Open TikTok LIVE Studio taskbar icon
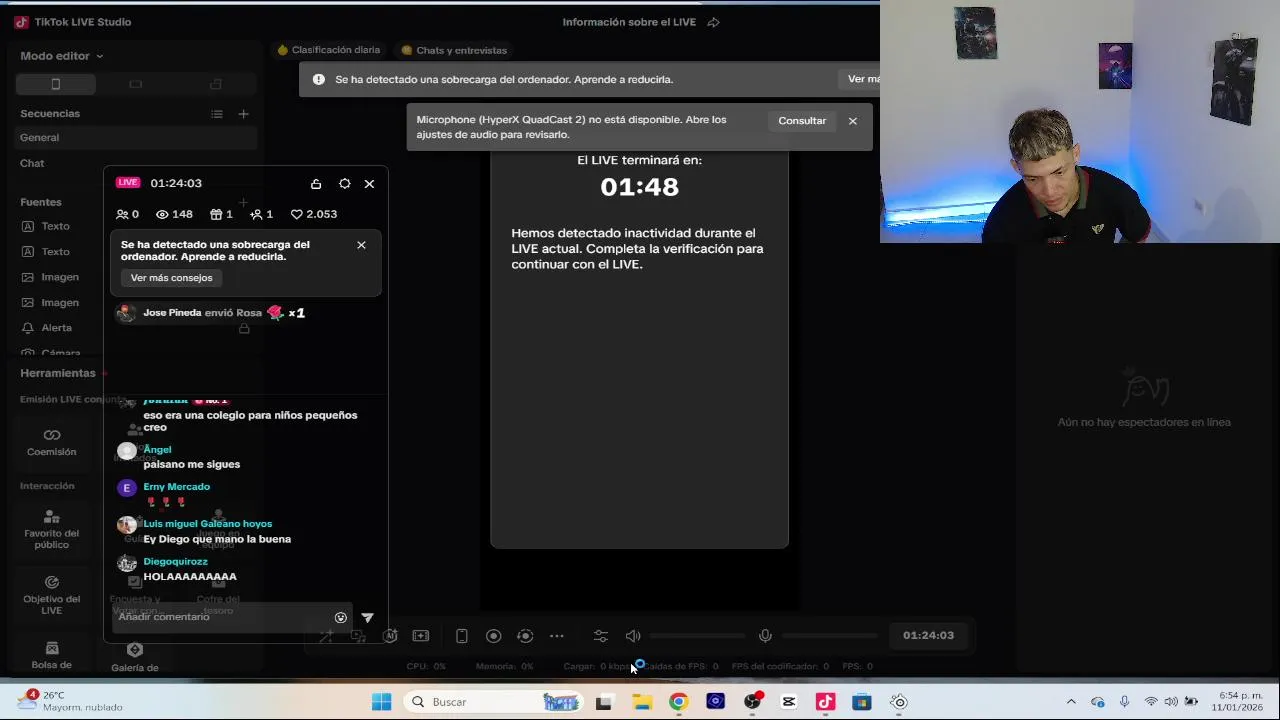 (825, 702)
